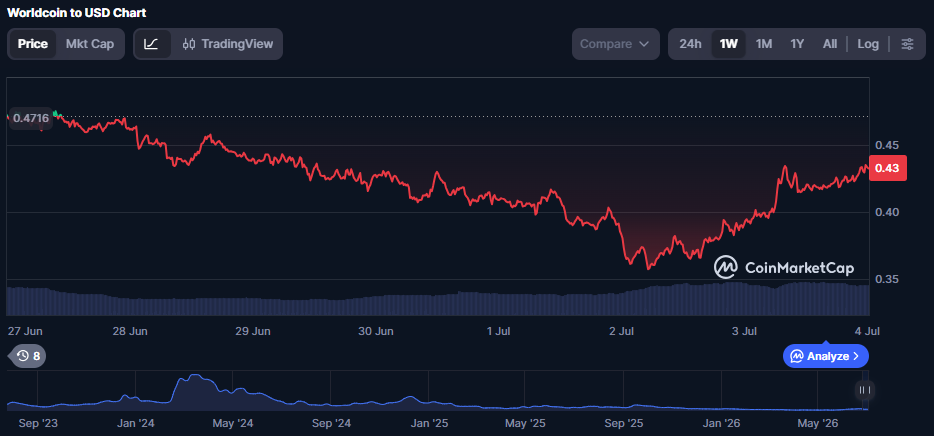934x436 pixels.
Task: Toggle Log scale
Action: point(868,44)
